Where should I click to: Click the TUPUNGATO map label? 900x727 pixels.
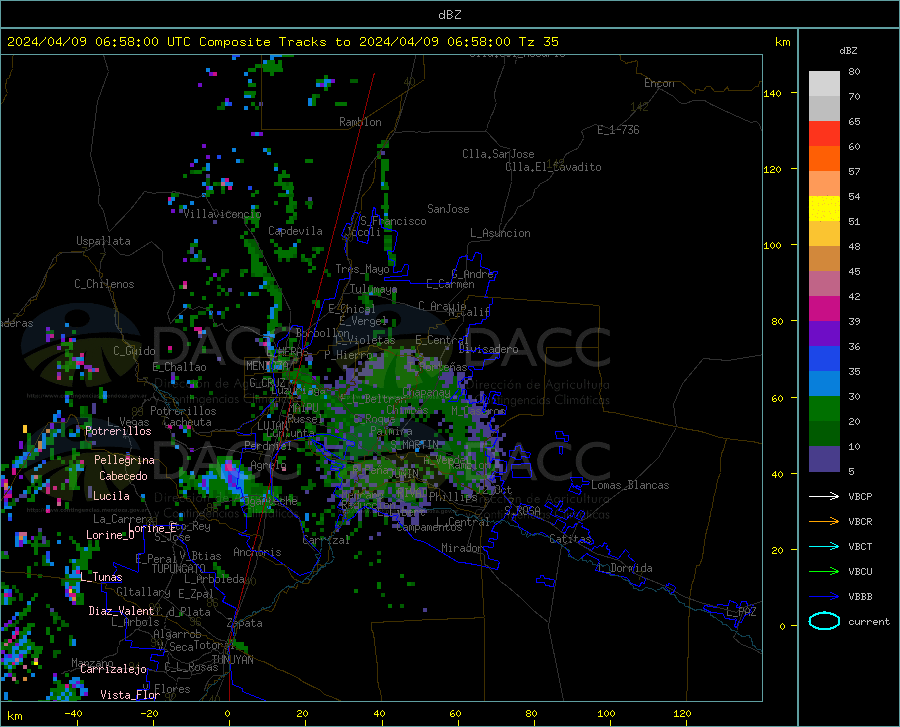(178, 569)
